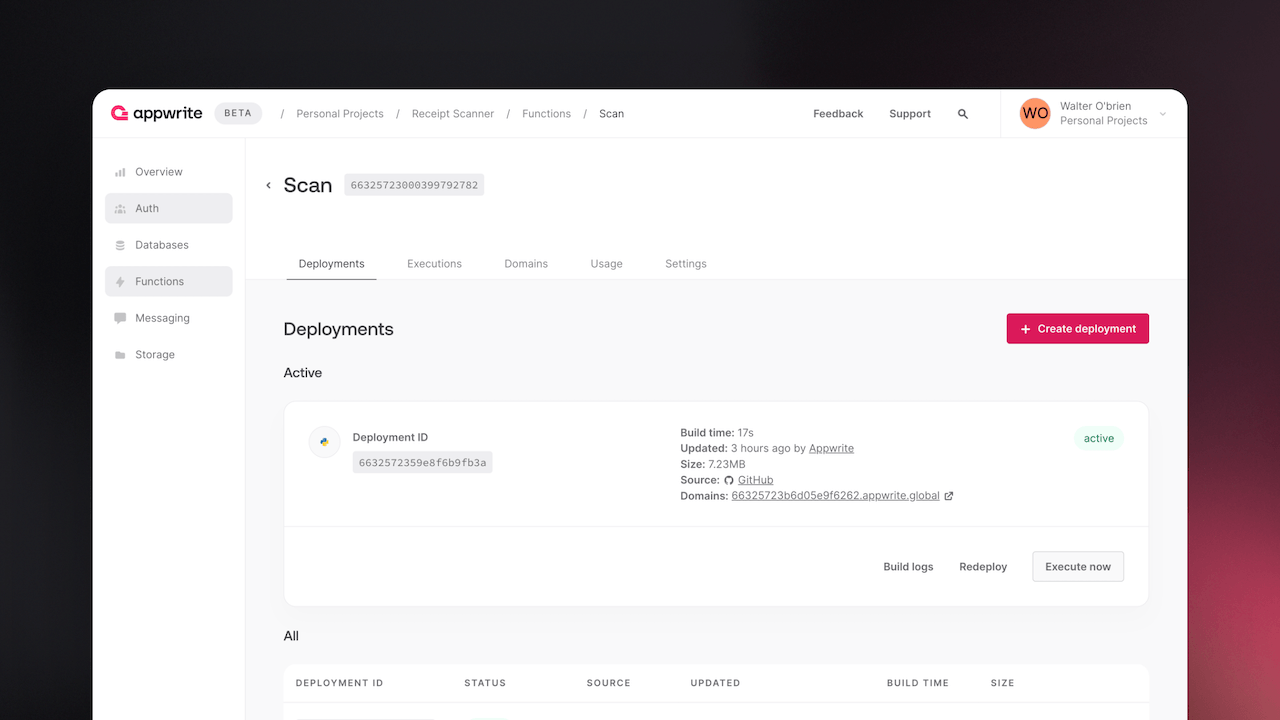Click the Storage folder icon
This screenshot has height=720, width=1280.
[x=120, y=355]
